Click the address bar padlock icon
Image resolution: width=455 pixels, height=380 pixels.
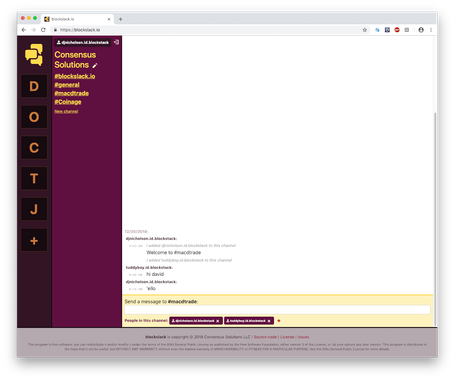pyautogui.click(x=55, y=30)
